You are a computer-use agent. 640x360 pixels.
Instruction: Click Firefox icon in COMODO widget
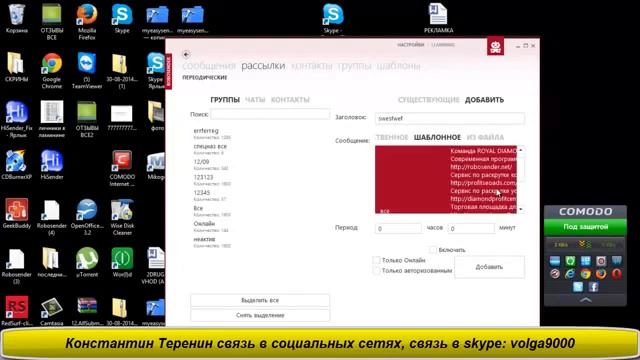tap(601, 274)
